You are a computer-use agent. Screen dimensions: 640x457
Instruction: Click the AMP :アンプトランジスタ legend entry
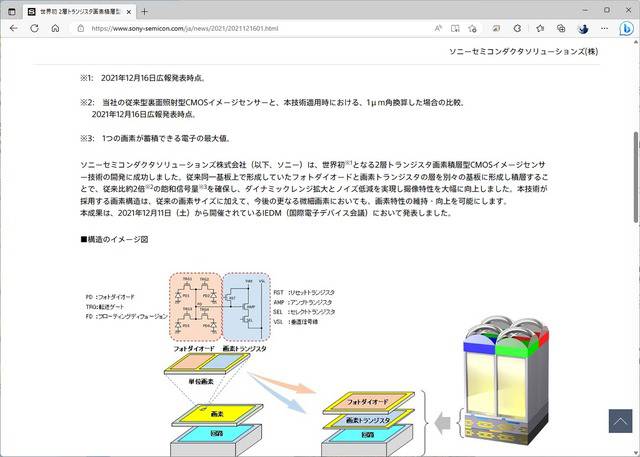pos(302,302)
